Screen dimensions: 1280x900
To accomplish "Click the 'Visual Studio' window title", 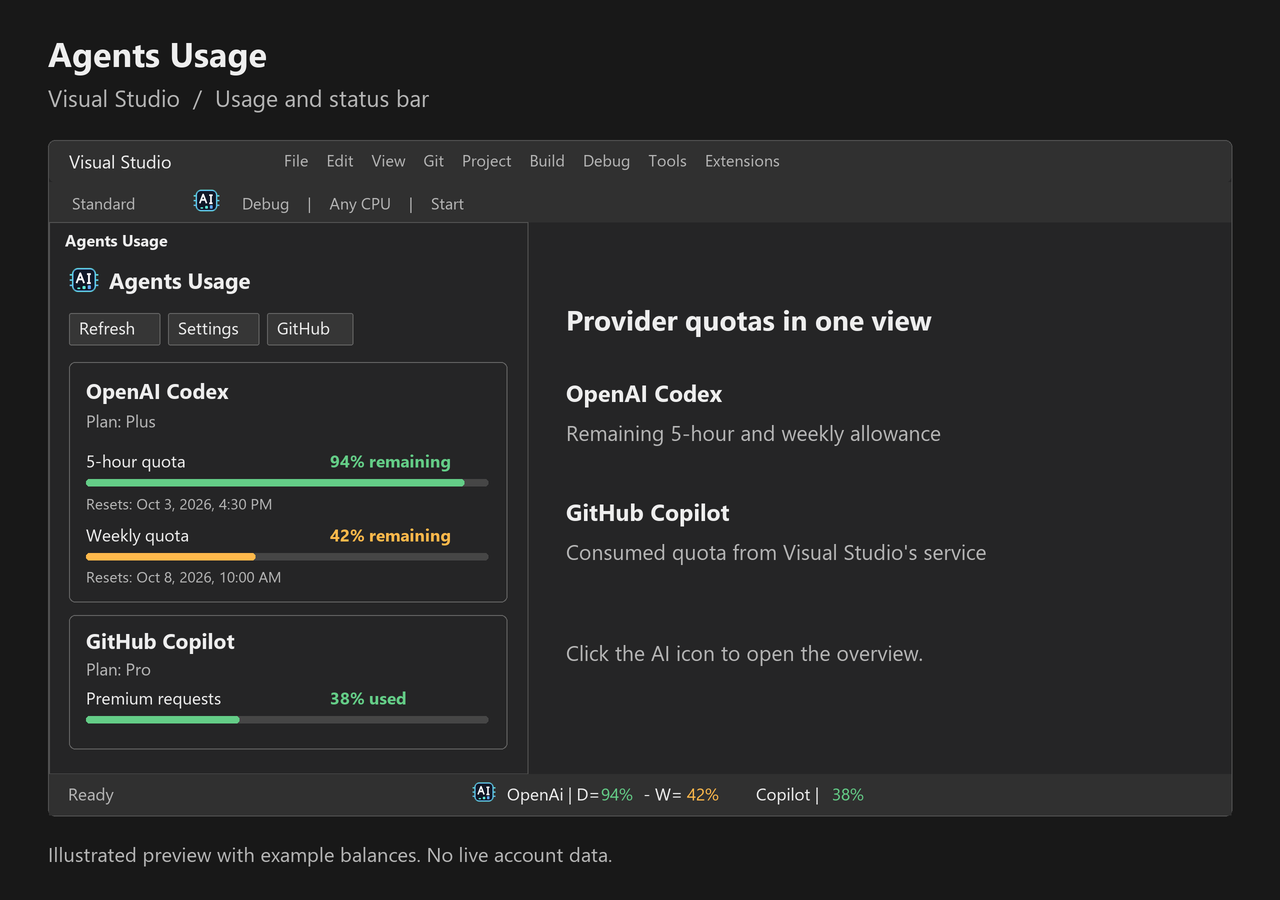I will 120,162.
